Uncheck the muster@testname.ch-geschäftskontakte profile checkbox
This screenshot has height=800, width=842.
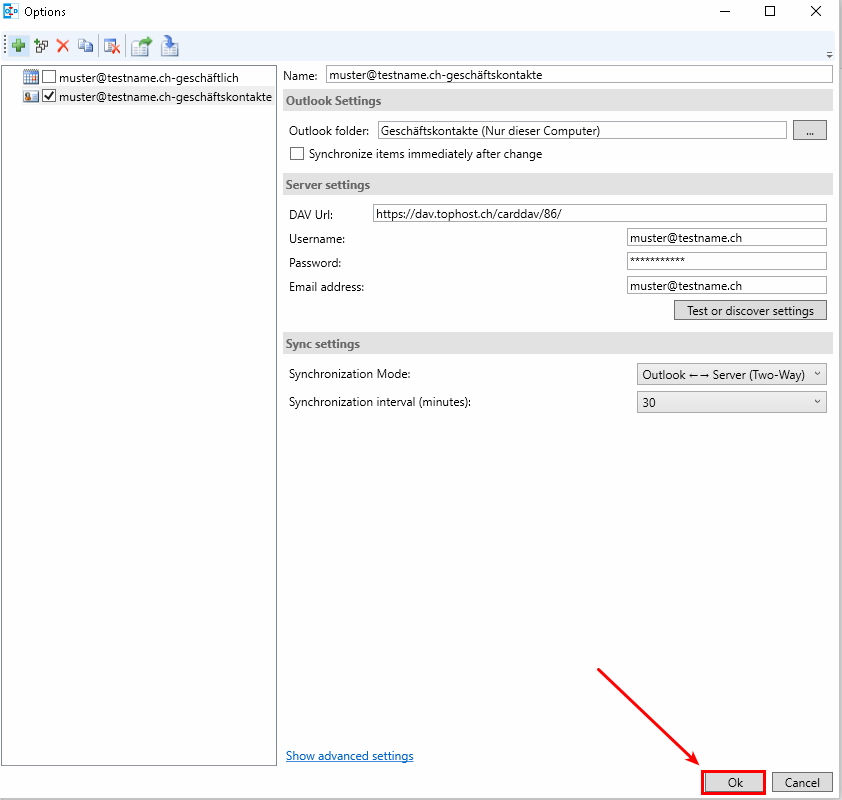(49, 97)
